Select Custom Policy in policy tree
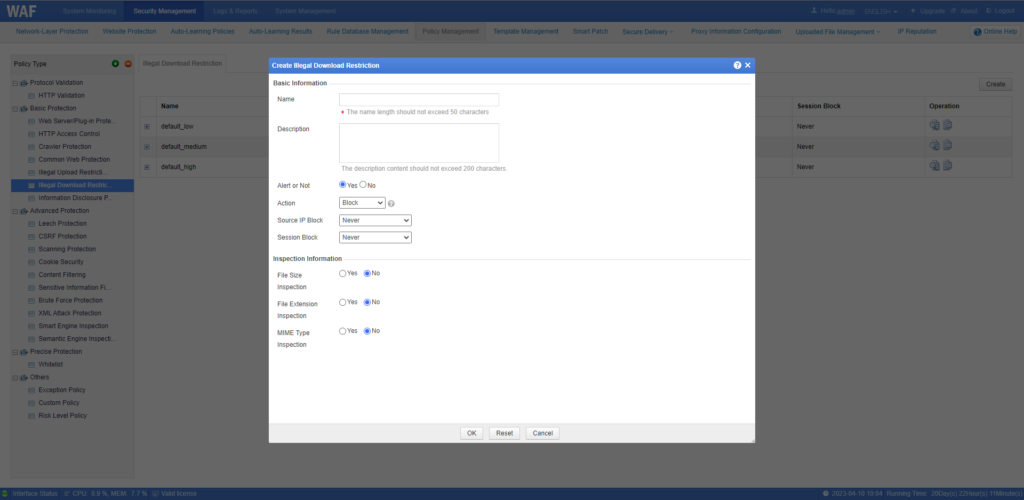The width and height of the screenshot is (1024, 500). pyautogui.click(x=58, y=403)
